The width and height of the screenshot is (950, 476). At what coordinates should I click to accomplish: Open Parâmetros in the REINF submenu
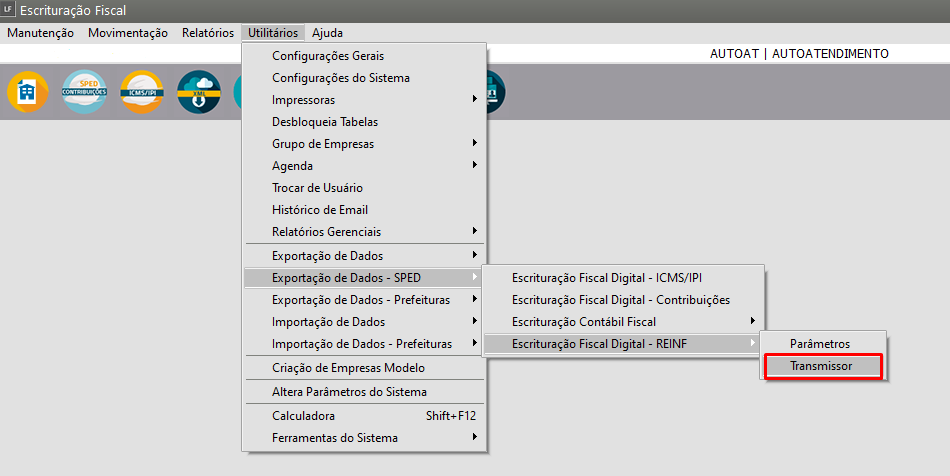[x=820, y=344]
